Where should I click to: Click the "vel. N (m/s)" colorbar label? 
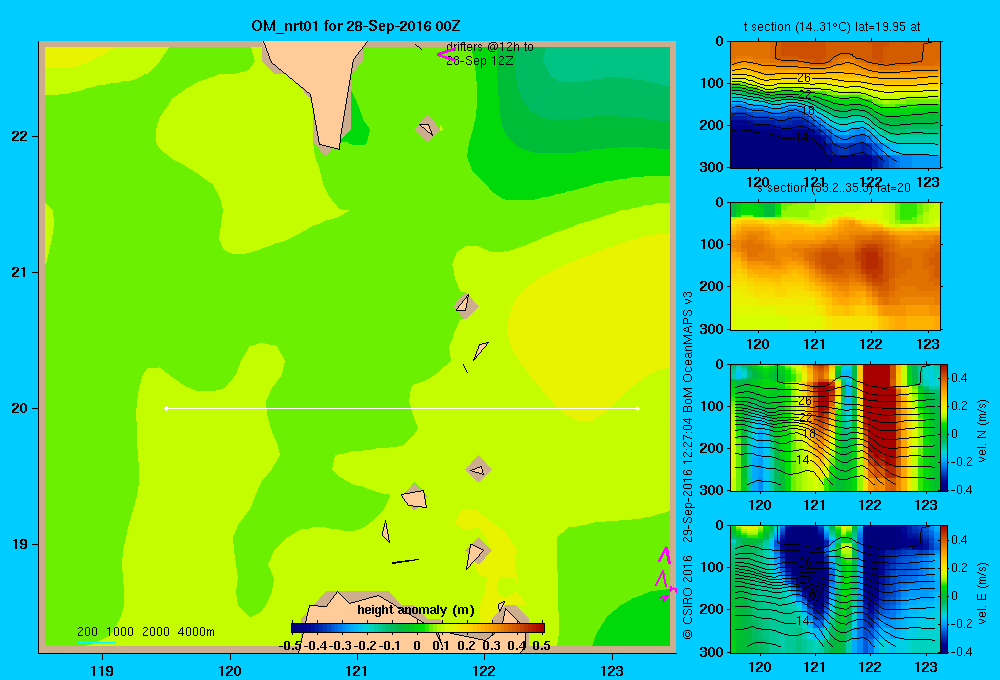[x=982, y=431]
